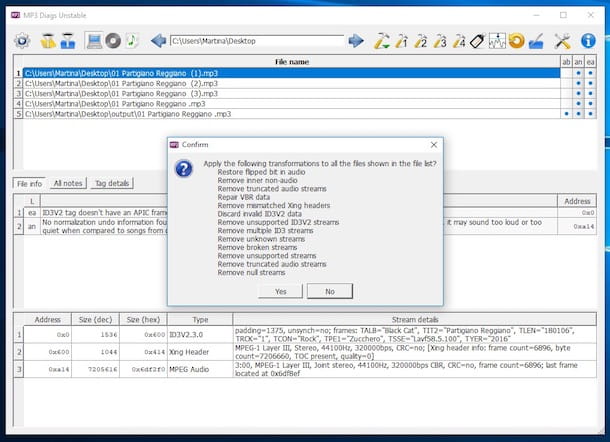Apply custom transformation list 4 hammer icon
The width and height of the screenshot is (610, 442).
tap(459, 41)
